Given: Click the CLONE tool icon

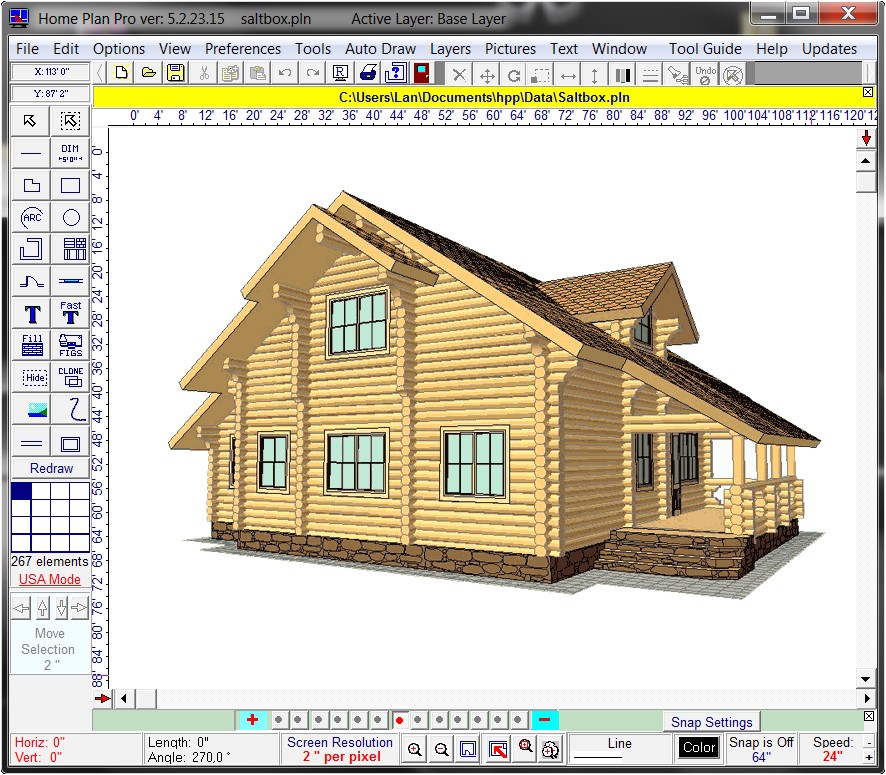Looking at the screenshot, I should [71, 377].
